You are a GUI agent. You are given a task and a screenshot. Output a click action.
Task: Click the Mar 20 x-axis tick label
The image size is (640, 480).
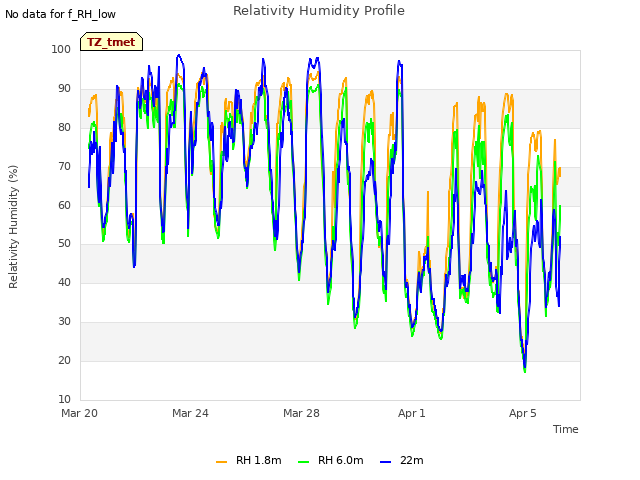[79, 413]
